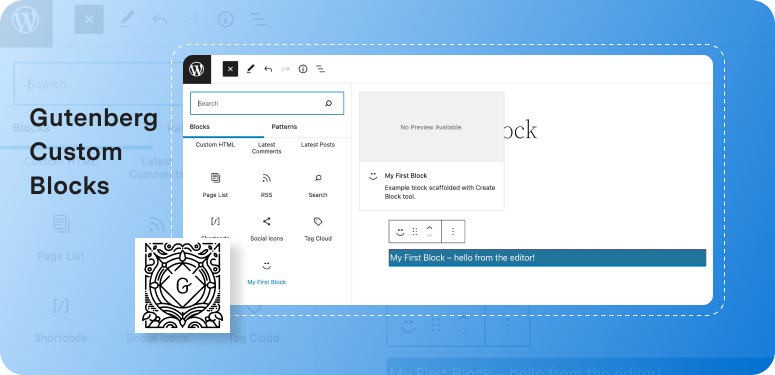The width and height of the screenshot is (775, 375).
Task: Click My First Block title in preview card
Action: click(406, 175)
